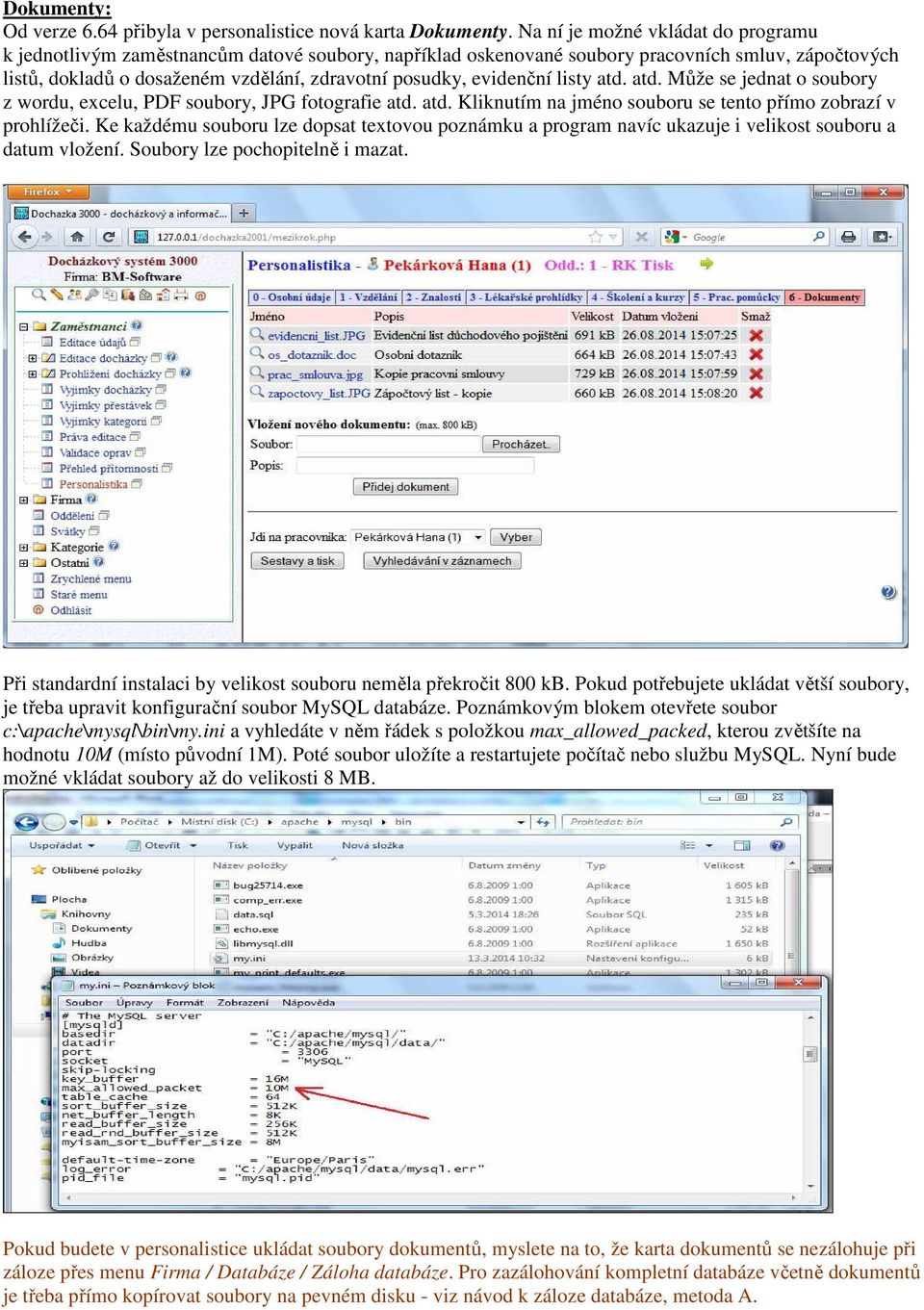Click Nová složka in Explorer toolbar
This screenshot has height=1310, width=924.
(x=372, y=845)
